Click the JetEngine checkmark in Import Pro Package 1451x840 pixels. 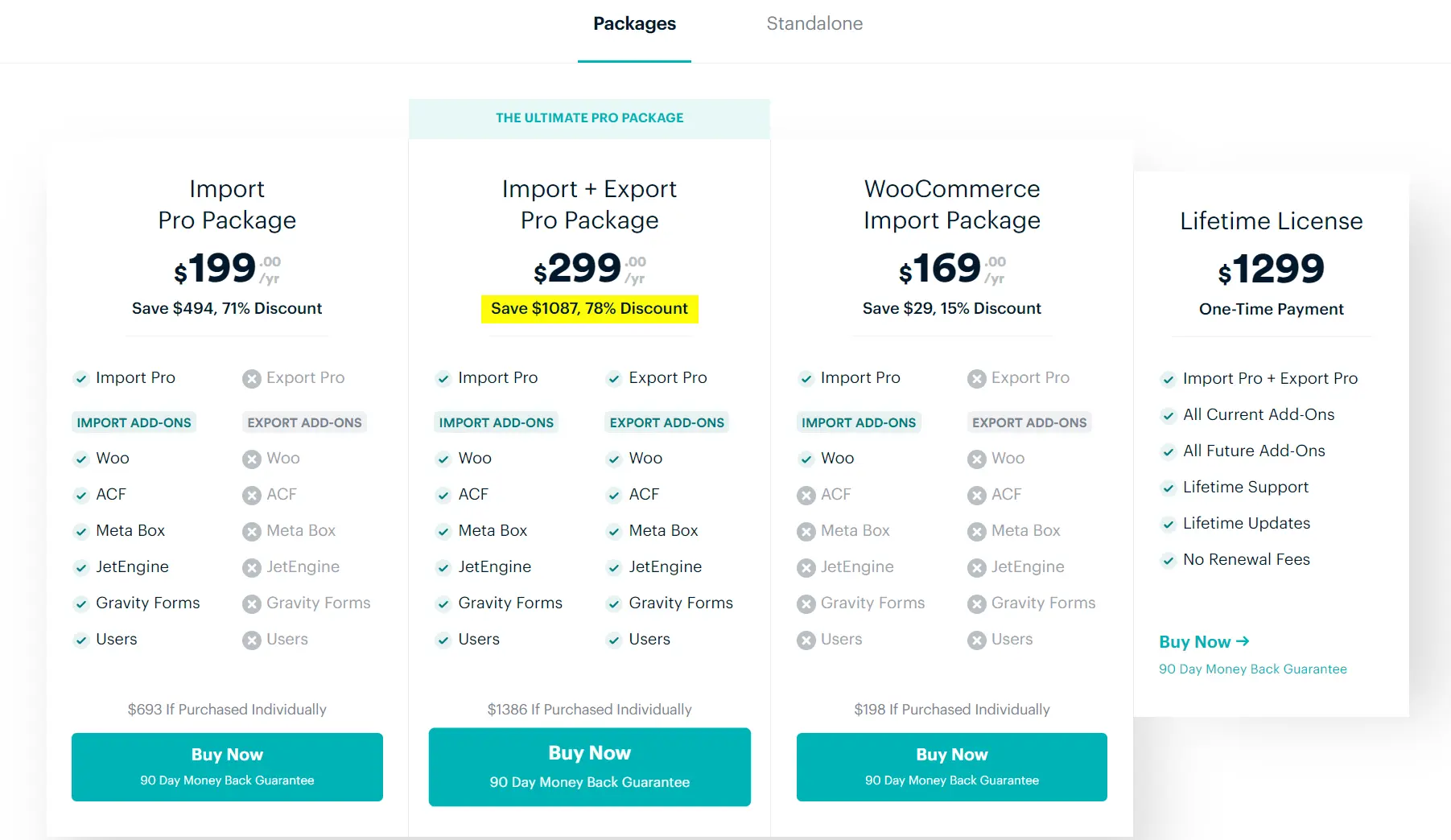pos(81,567)
